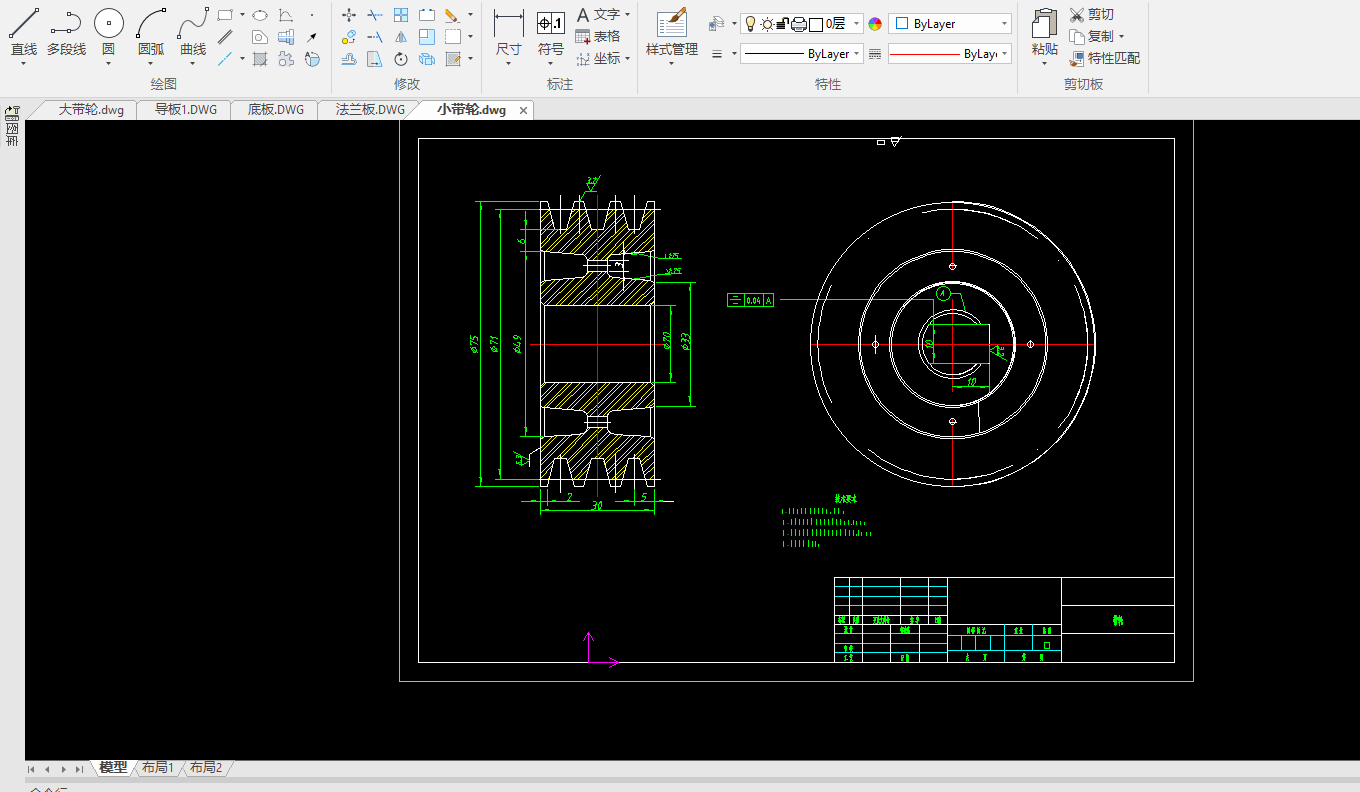The image size is (1360, 792).
Task: Click the 粘贴 paste icon
Action: (1044, 24)
